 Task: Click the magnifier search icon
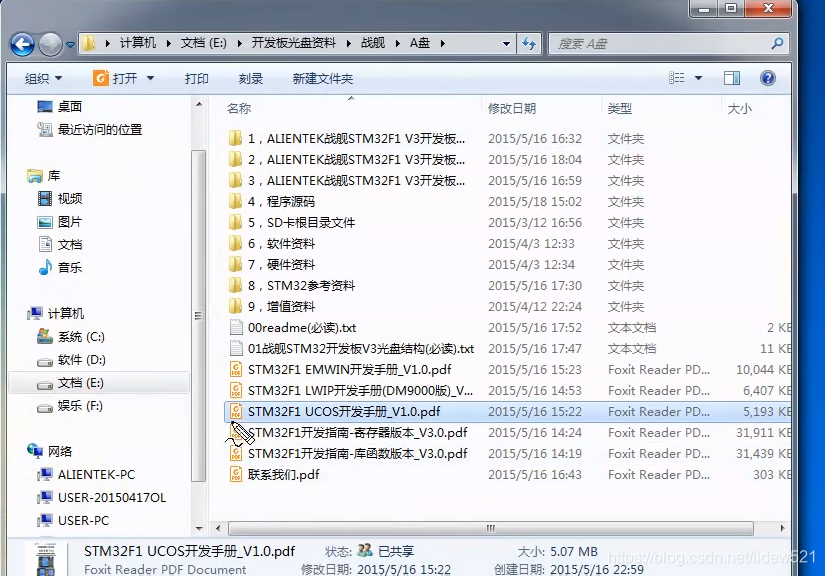(x=777, y=43)
